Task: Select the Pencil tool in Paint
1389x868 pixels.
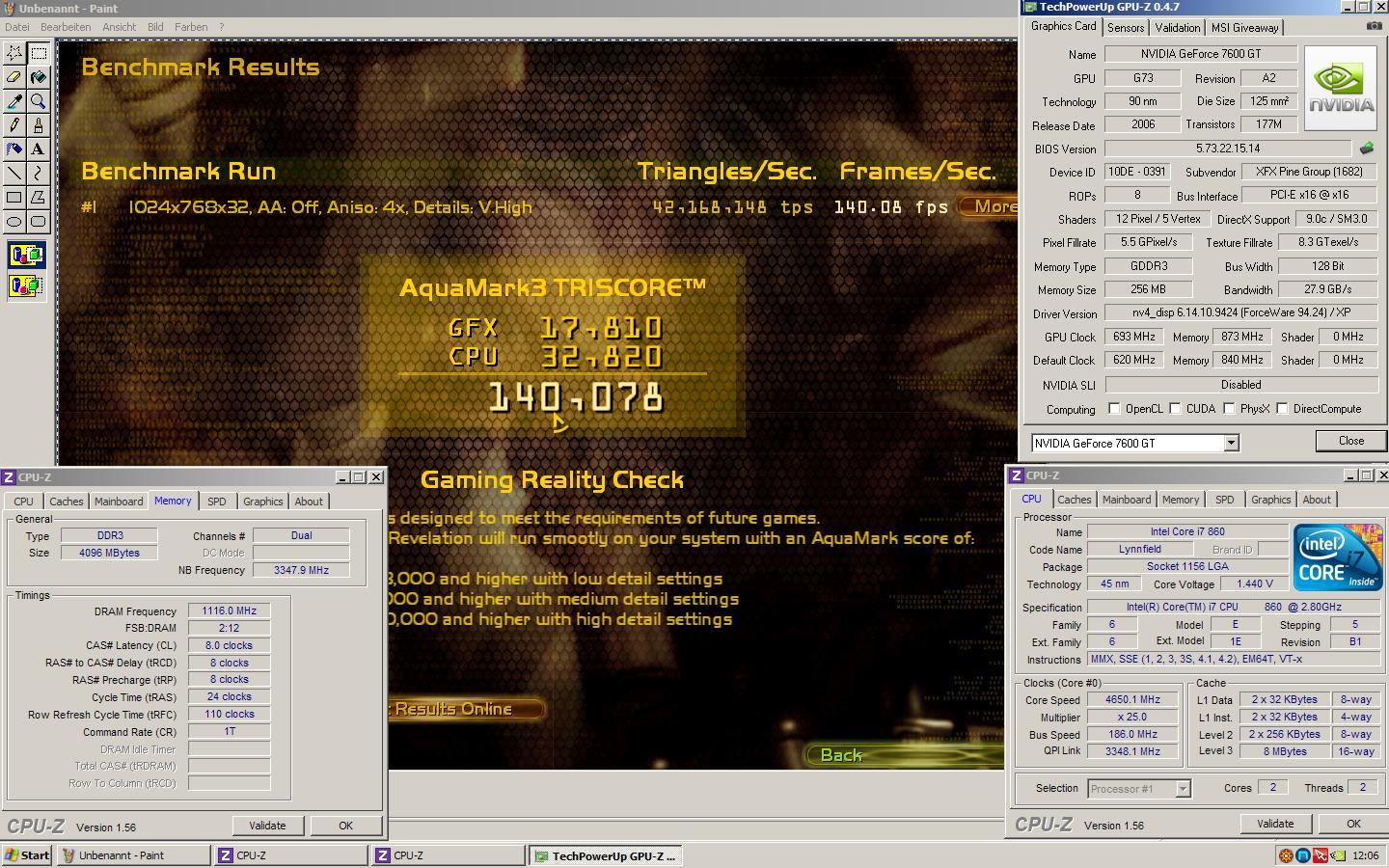Action: 14,125
